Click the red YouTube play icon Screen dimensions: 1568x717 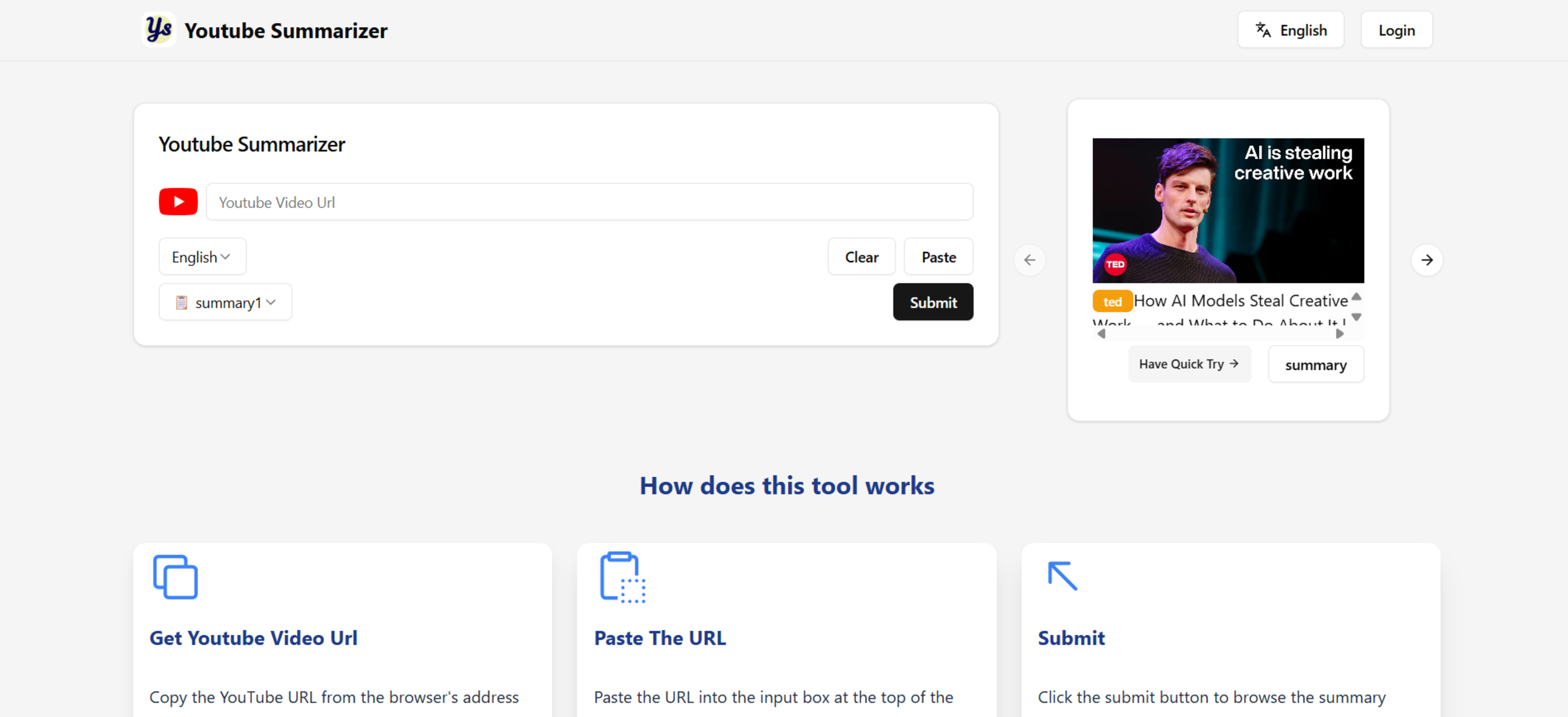point(178,201)
